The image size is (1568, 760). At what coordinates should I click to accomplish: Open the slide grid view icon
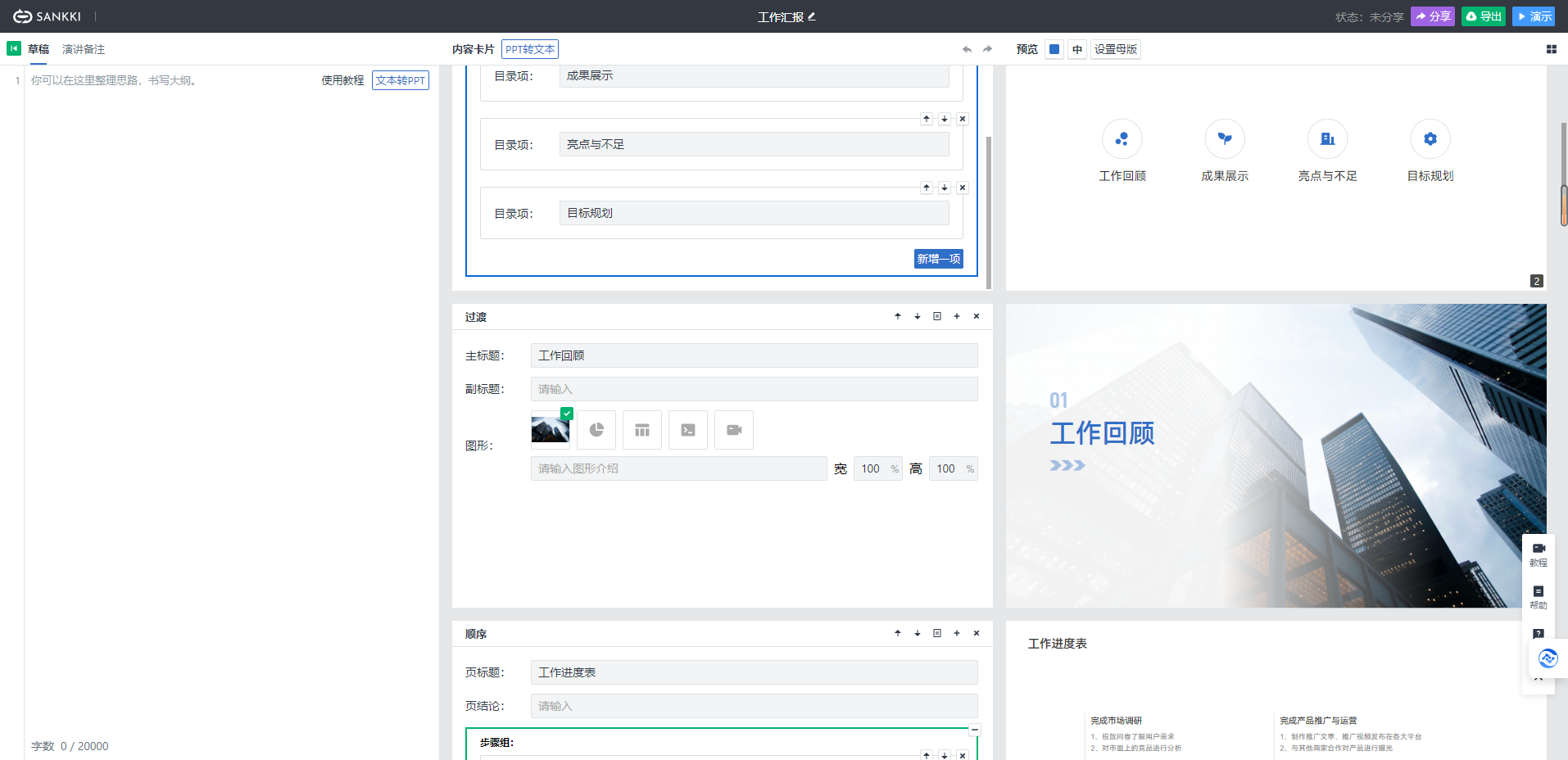(1550, 48)
